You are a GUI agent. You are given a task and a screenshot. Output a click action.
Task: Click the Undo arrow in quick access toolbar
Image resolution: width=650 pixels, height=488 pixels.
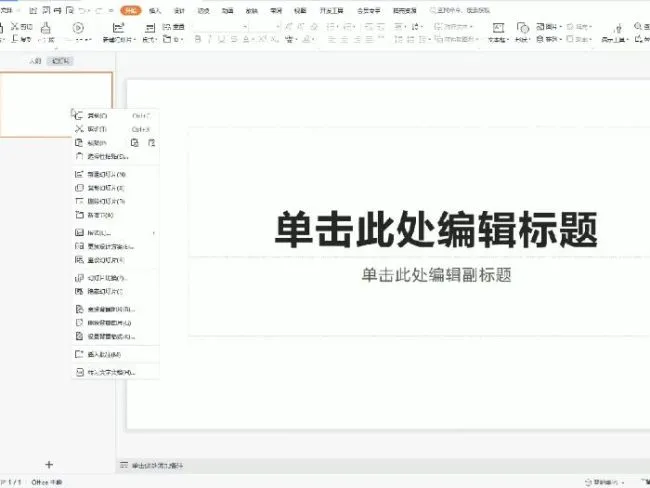(82, 10)
